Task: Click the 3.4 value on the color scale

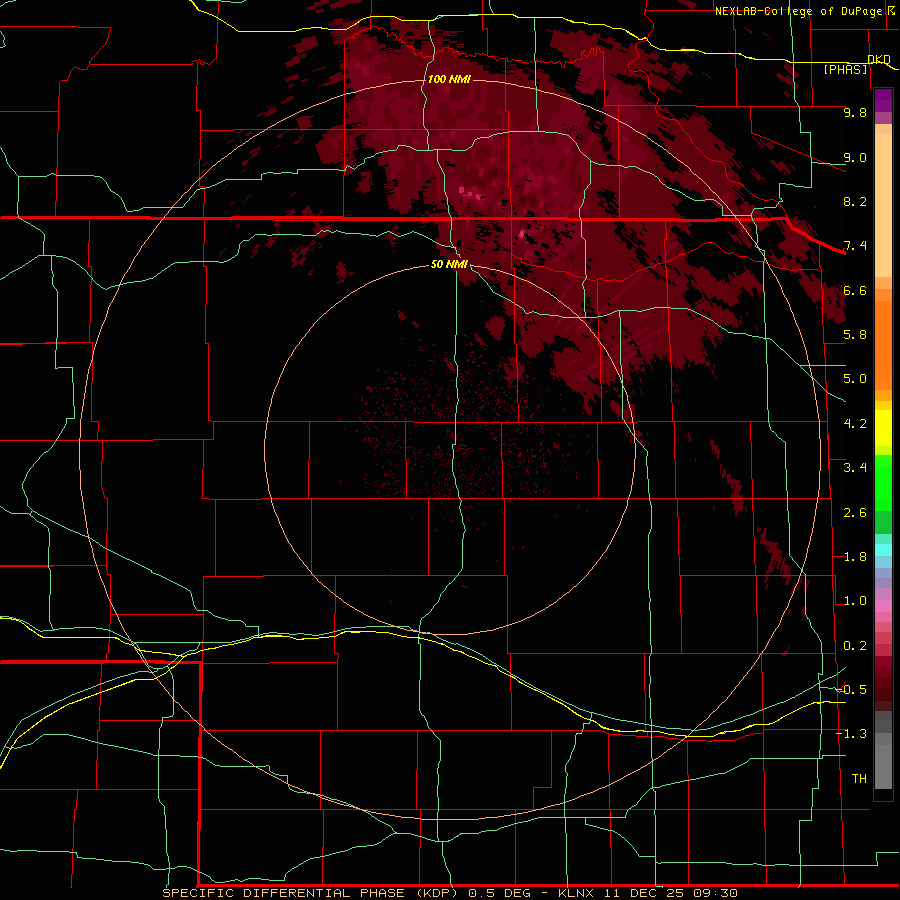Action: point(855,468)
